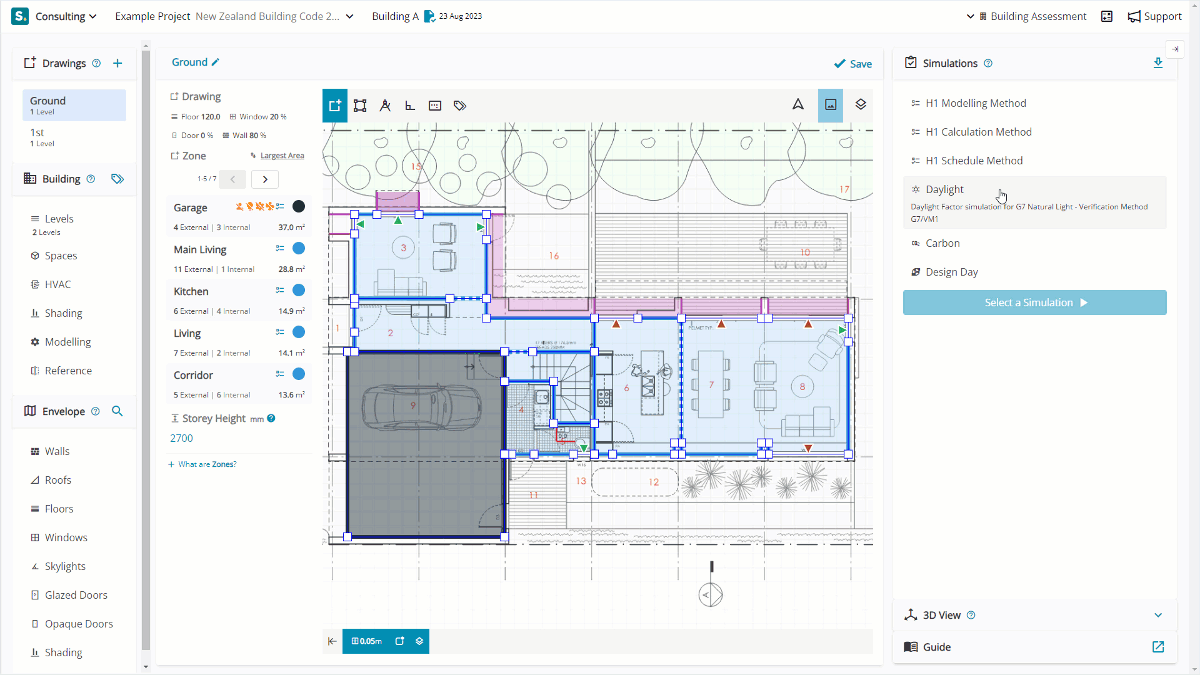Expand the Building Assessment dropdown
1200x675 pixels.
pos(1026,16)
